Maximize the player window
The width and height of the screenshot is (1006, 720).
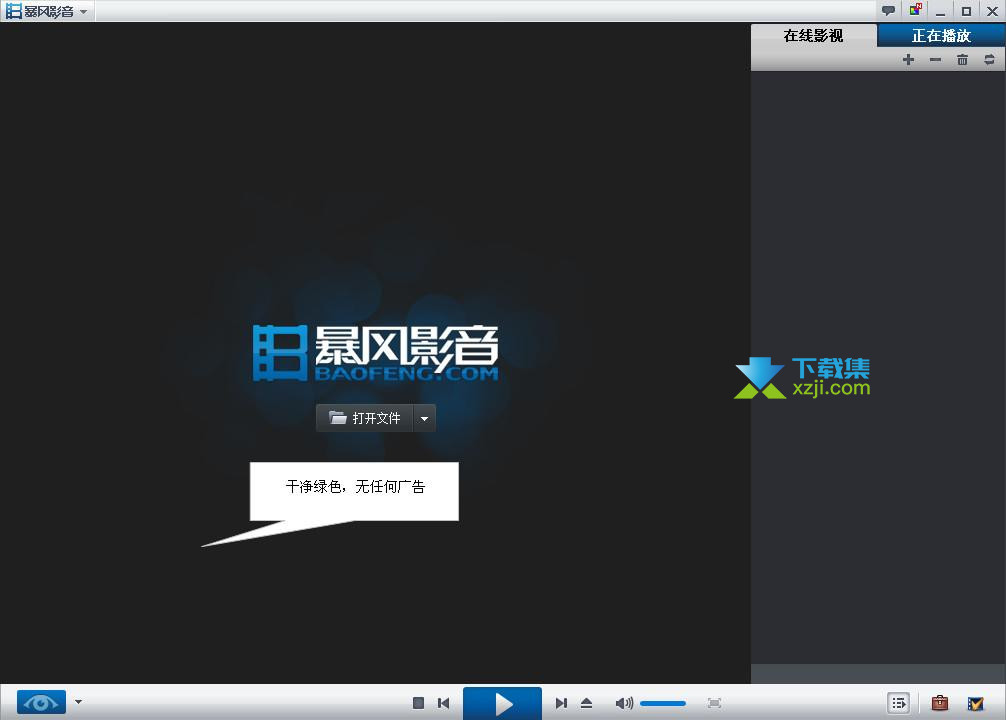[x=966, y=11]
